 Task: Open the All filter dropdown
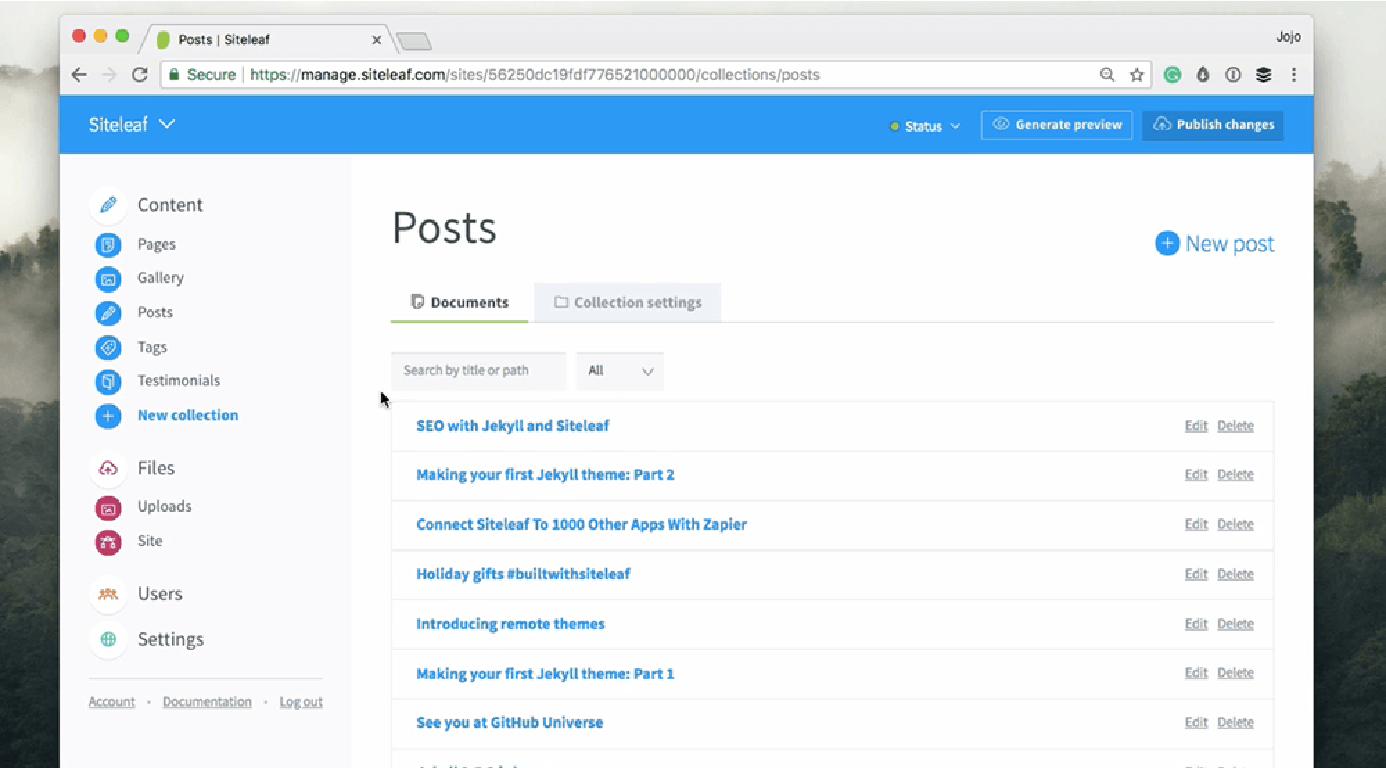(620, 371)
